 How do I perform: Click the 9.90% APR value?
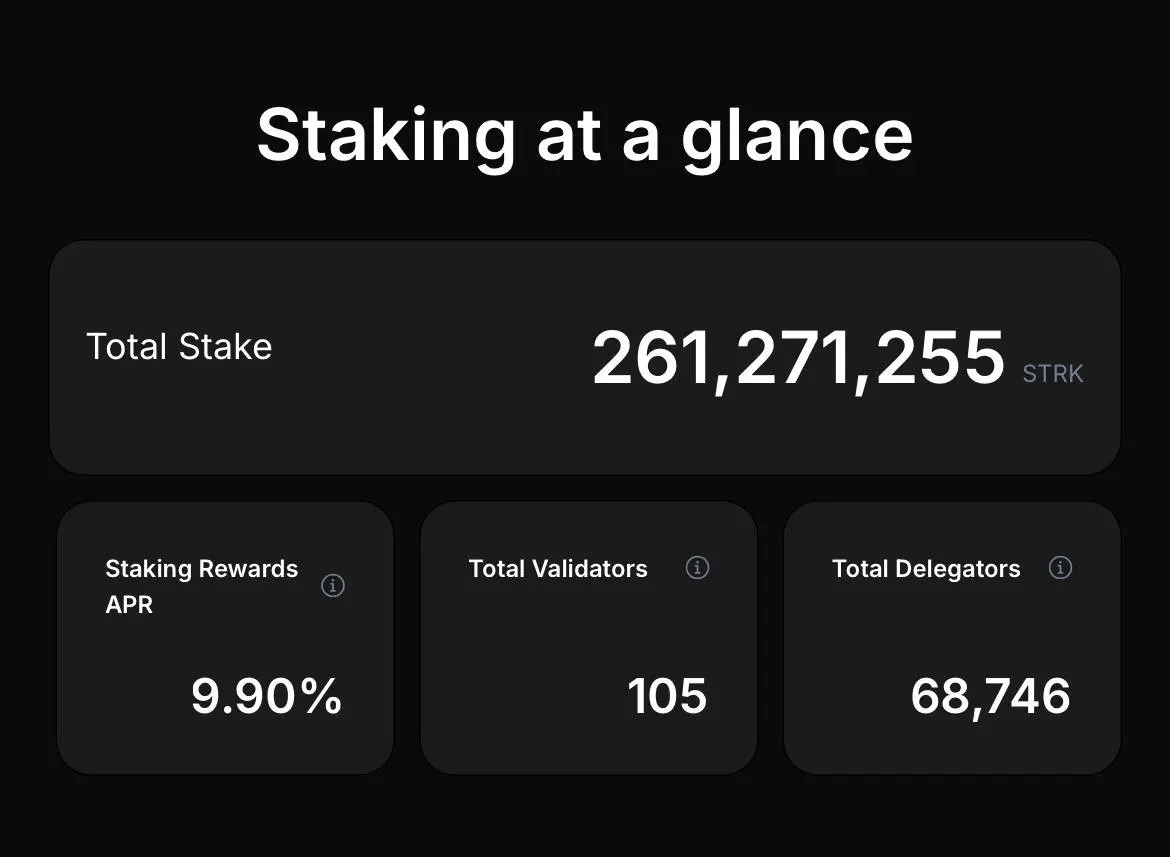click(265, 695)
